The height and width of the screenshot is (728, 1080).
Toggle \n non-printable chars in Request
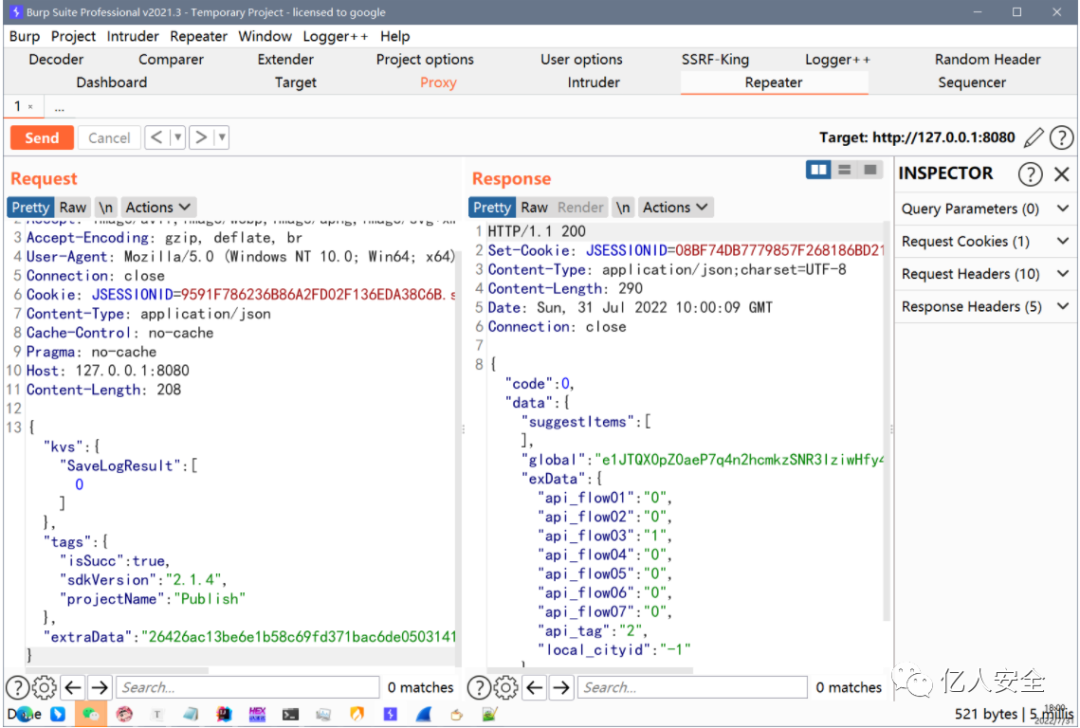point(105,207)
